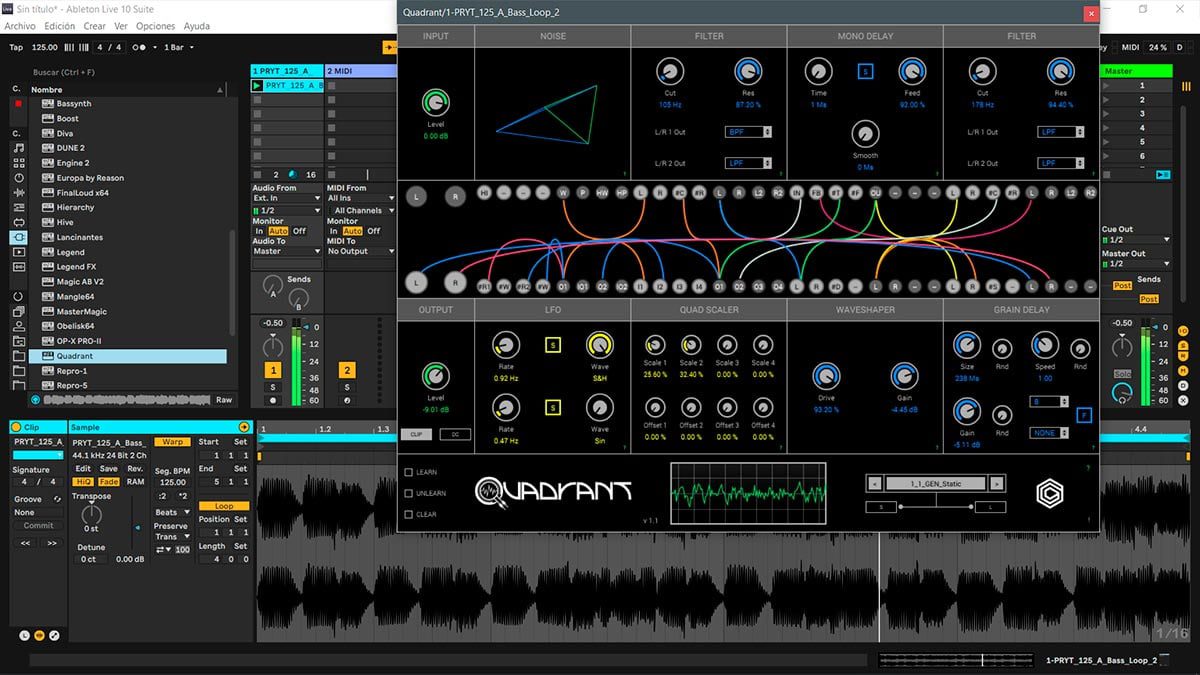This screenshot has width=1200, height=675.
Task: Toggle the Warp button
Action: coord(172,442)
